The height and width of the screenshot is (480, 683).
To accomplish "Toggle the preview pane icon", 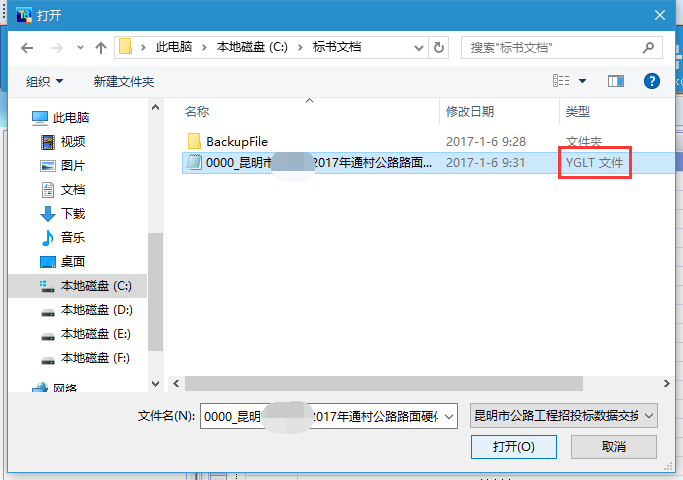I will pos(615,81).
